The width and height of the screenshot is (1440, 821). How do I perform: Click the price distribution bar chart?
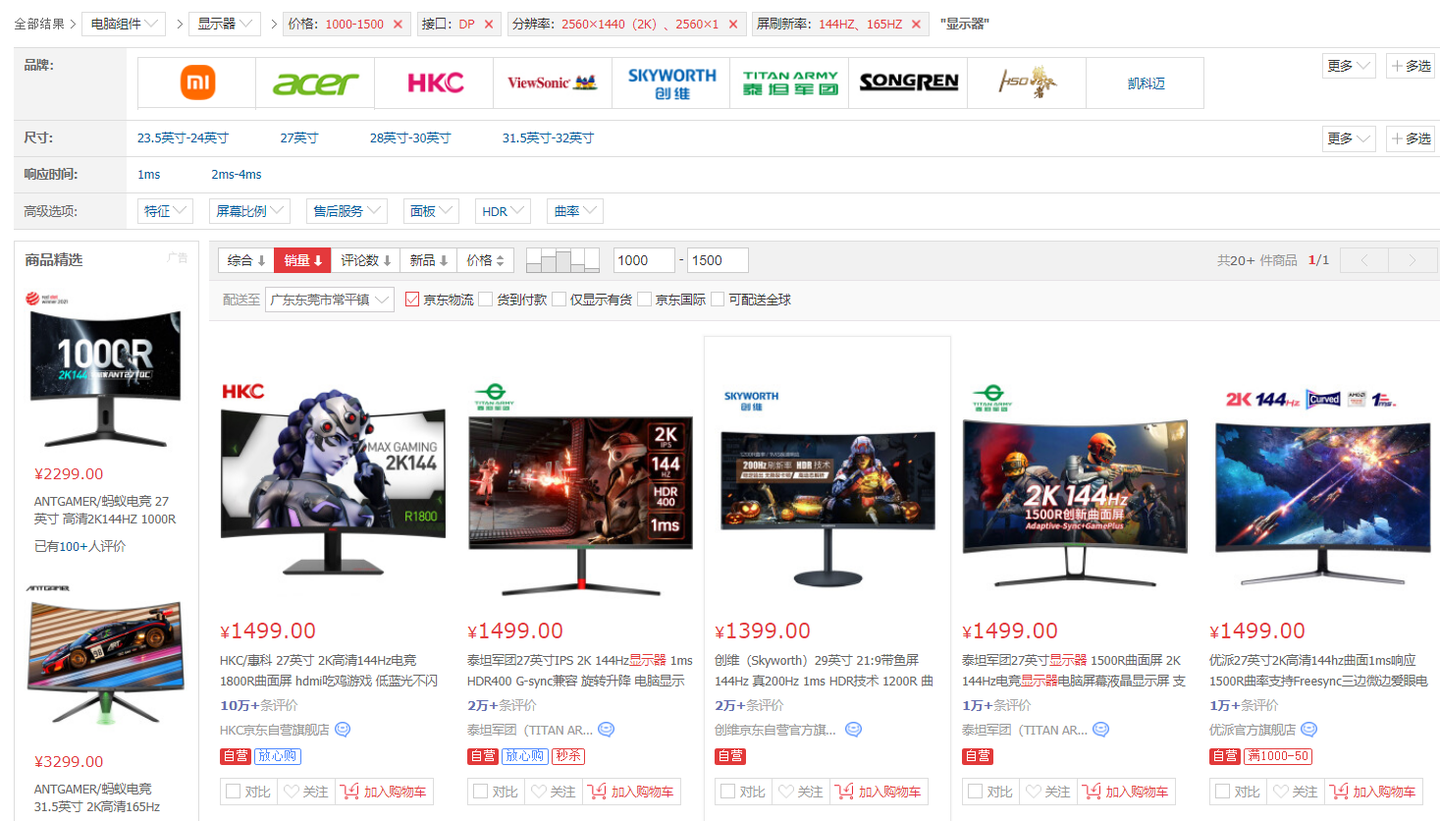pos(562,260)
